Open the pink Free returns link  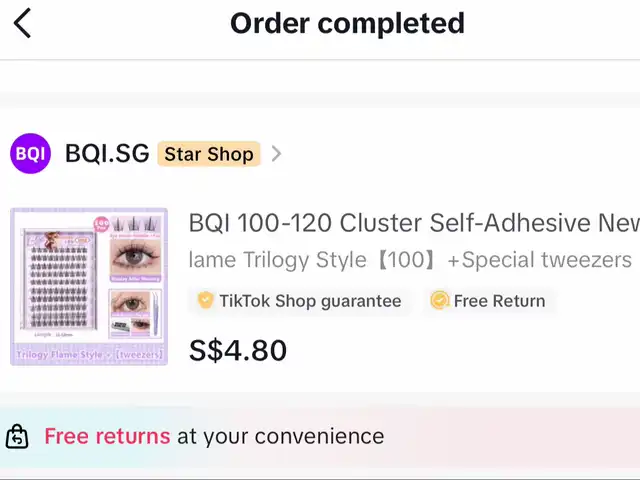[x=107, y=436]
